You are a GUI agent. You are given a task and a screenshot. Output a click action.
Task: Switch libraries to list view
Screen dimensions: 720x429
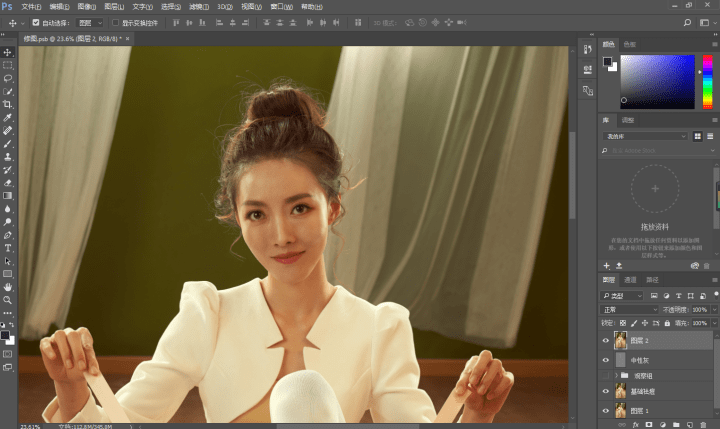(710, 136)
